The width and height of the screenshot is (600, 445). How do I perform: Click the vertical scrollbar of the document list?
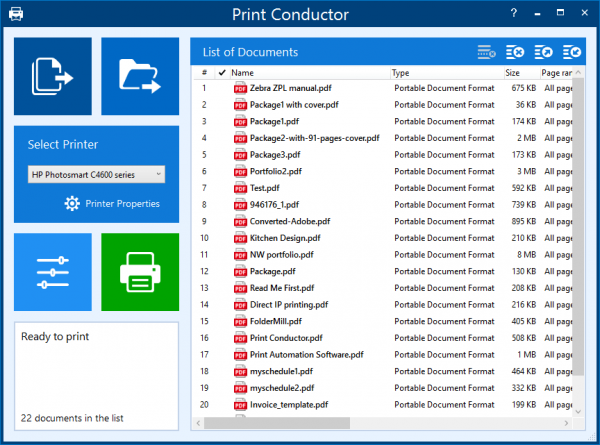point(577,250)
